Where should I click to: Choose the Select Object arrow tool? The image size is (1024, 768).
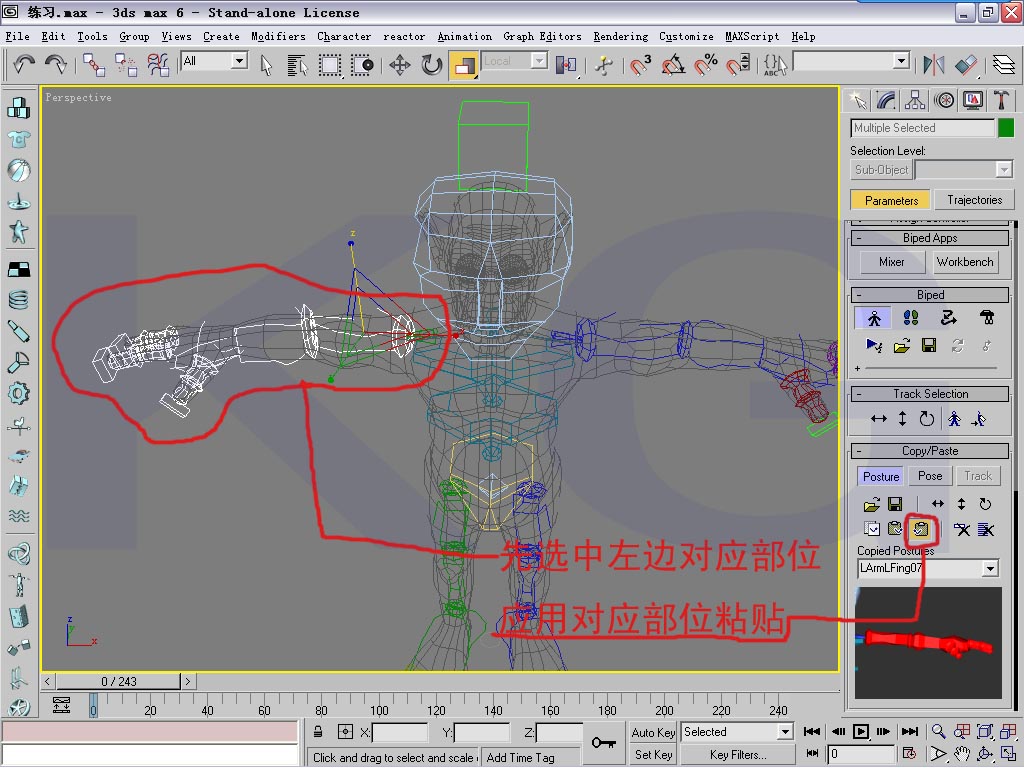click(266, 65)
